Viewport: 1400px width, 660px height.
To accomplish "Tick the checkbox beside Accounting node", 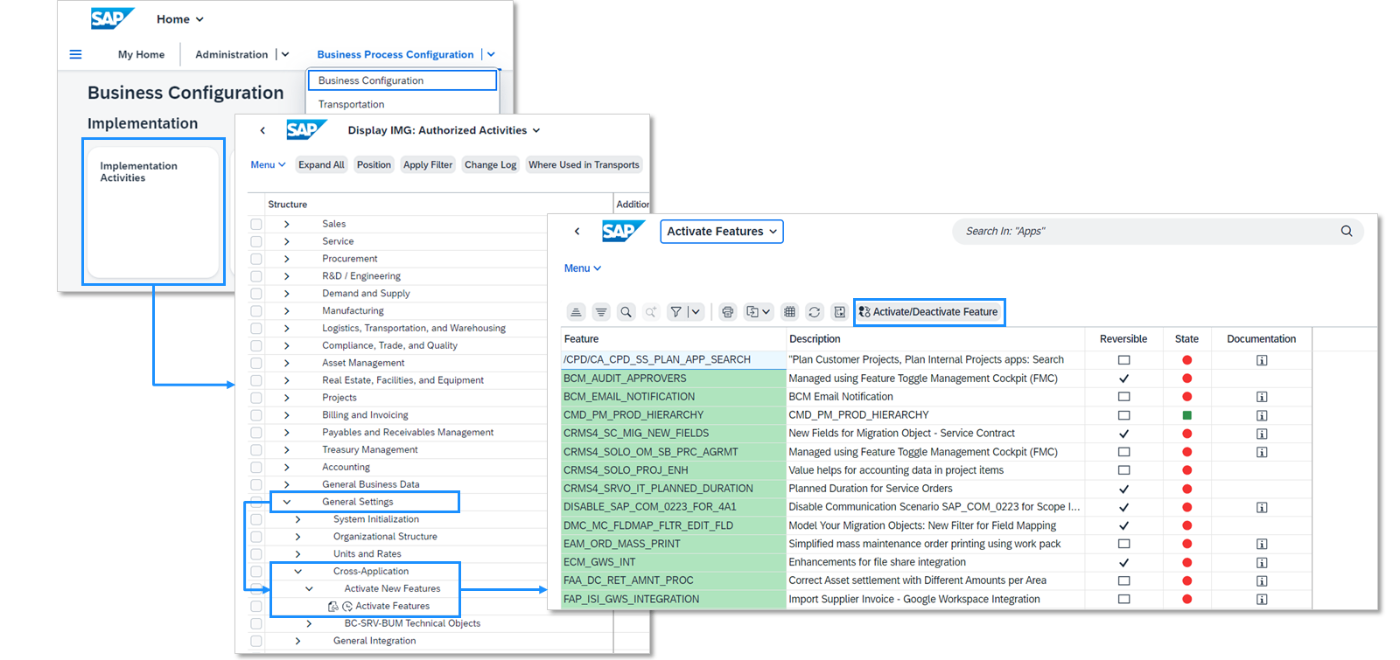I will [x=256, y=467].
